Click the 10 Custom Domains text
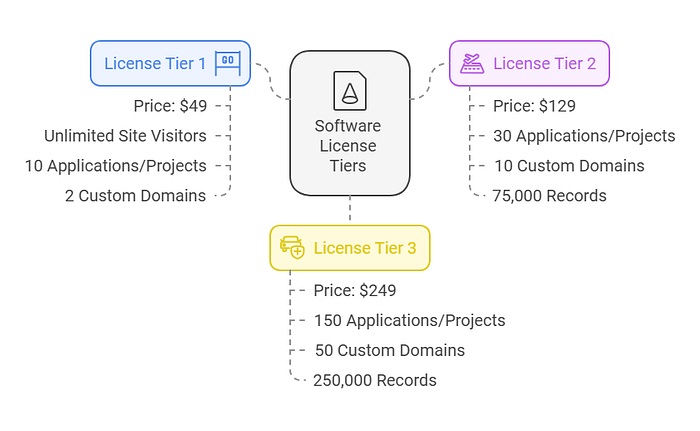This screenshot has width=700, height=431. 569,166
